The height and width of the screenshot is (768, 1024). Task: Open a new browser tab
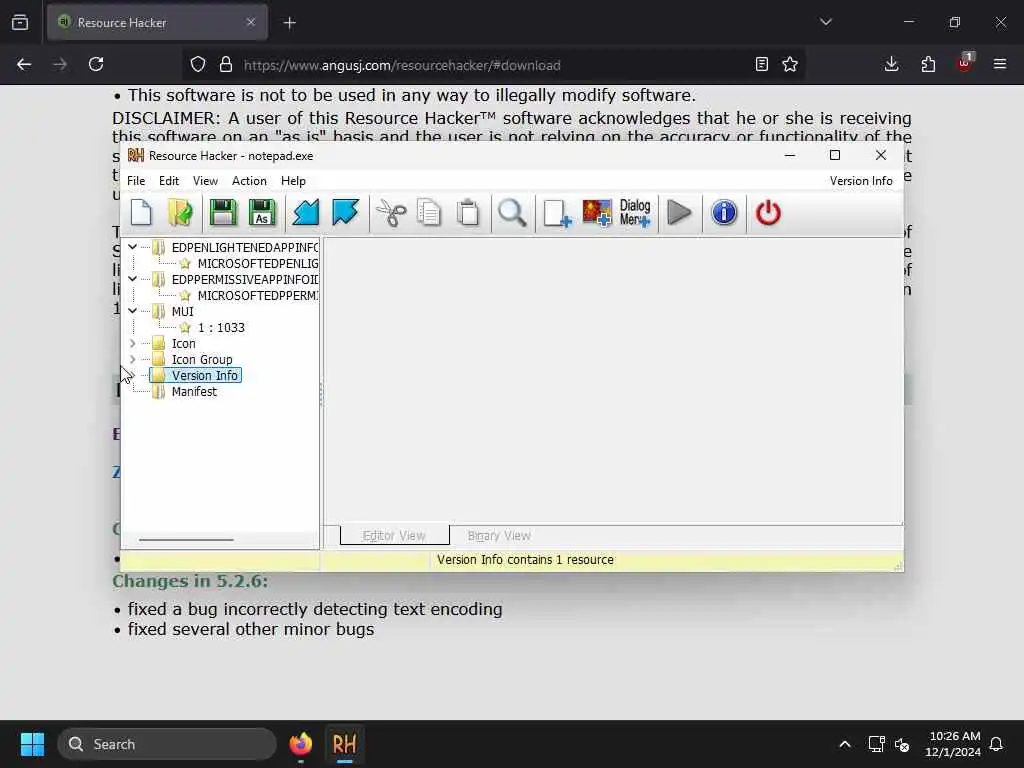click(290, 23)
